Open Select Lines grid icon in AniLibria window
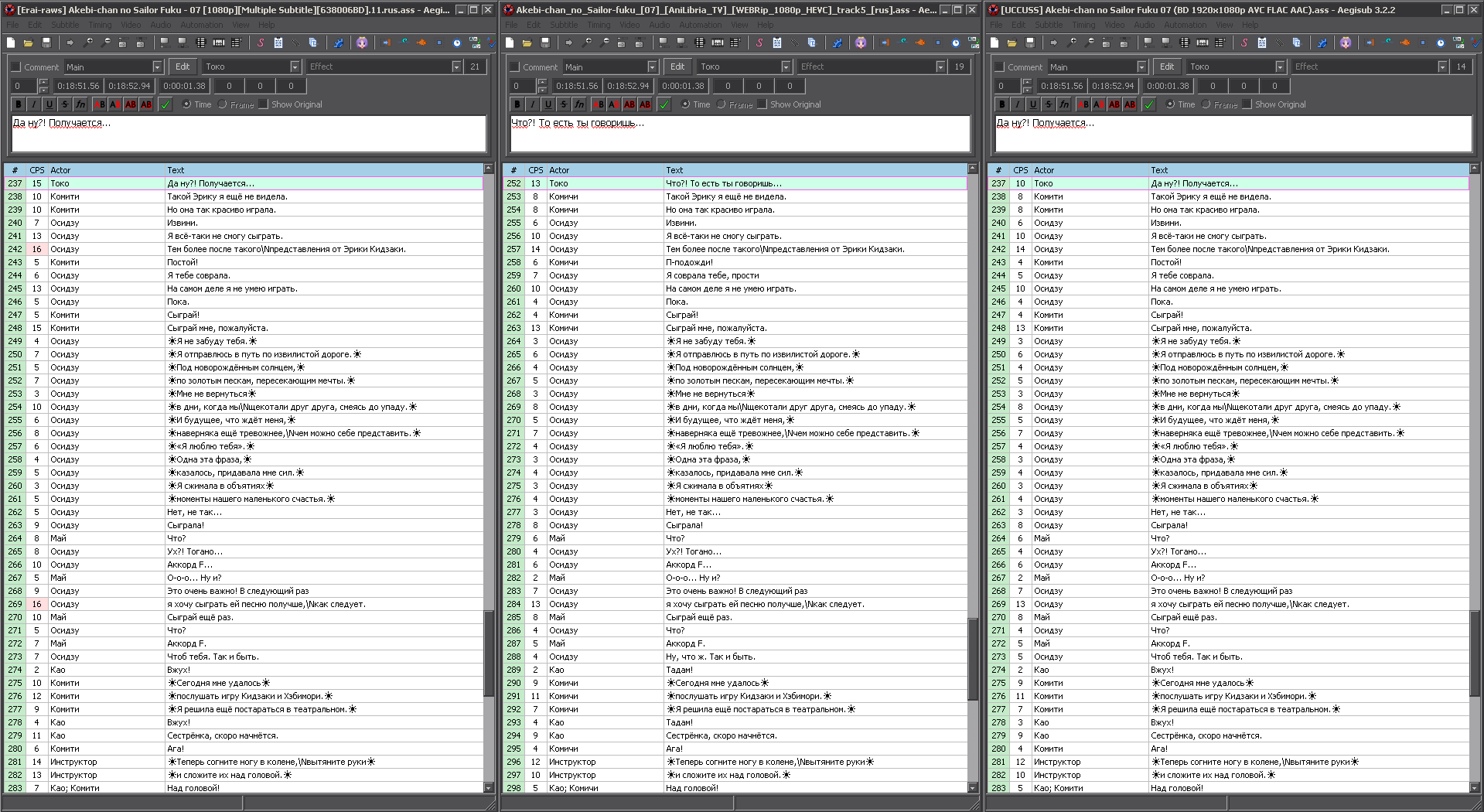 tap(699, 43)
